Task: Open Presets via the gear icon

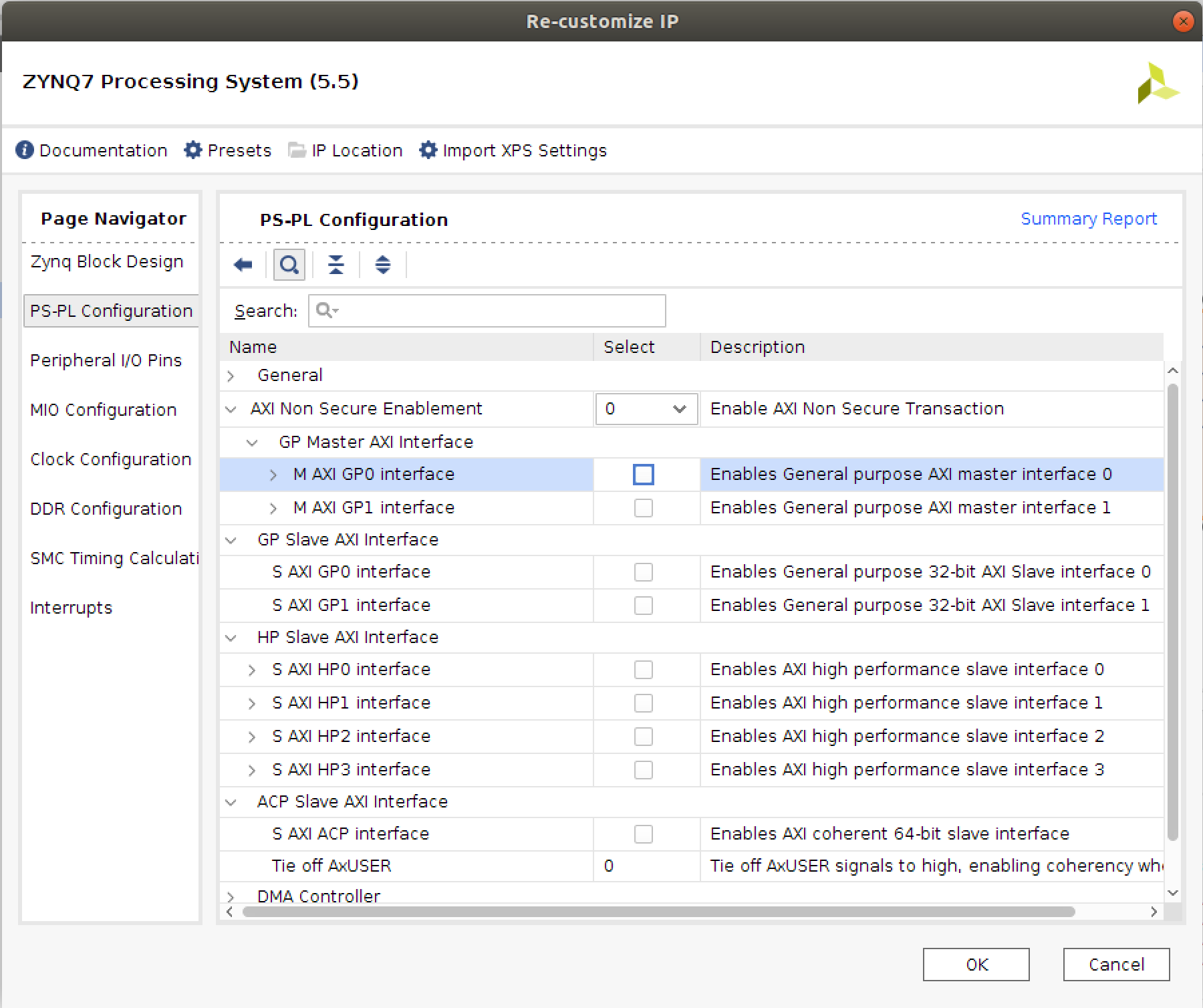Action: (193, 150)
